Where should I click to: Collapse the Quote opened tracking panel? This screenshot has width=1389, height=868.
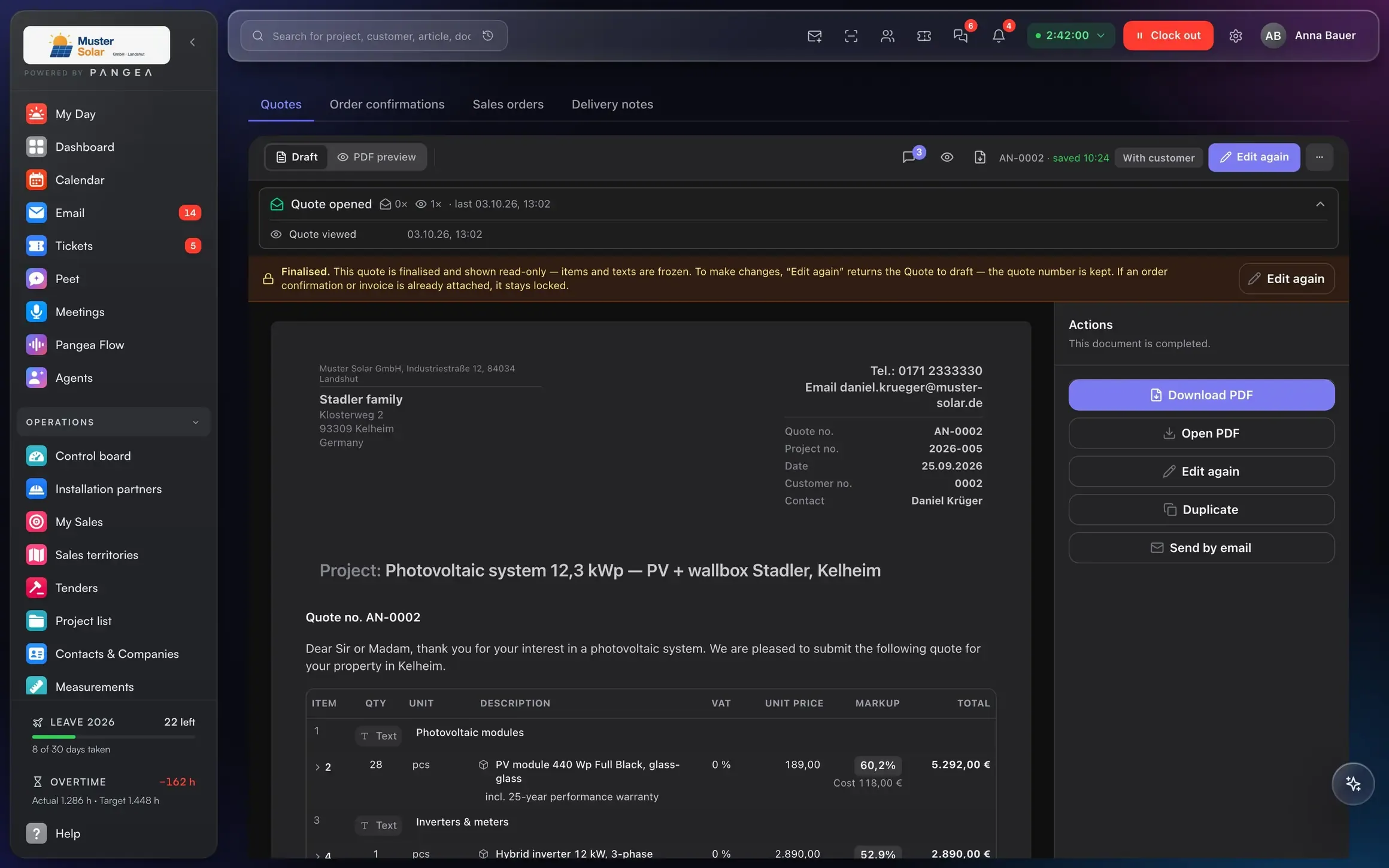coord(1320,204)
